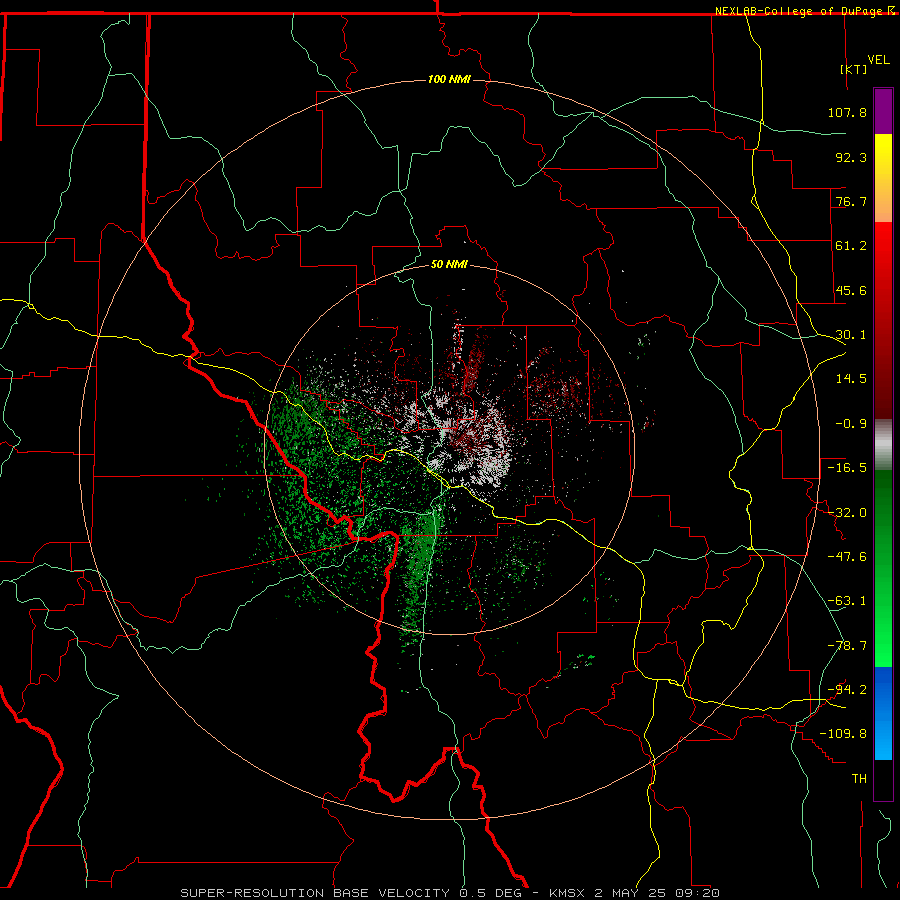Click the 92.3 legend value
The width and height of the screenshot is (900, 900).
point(851,157)
